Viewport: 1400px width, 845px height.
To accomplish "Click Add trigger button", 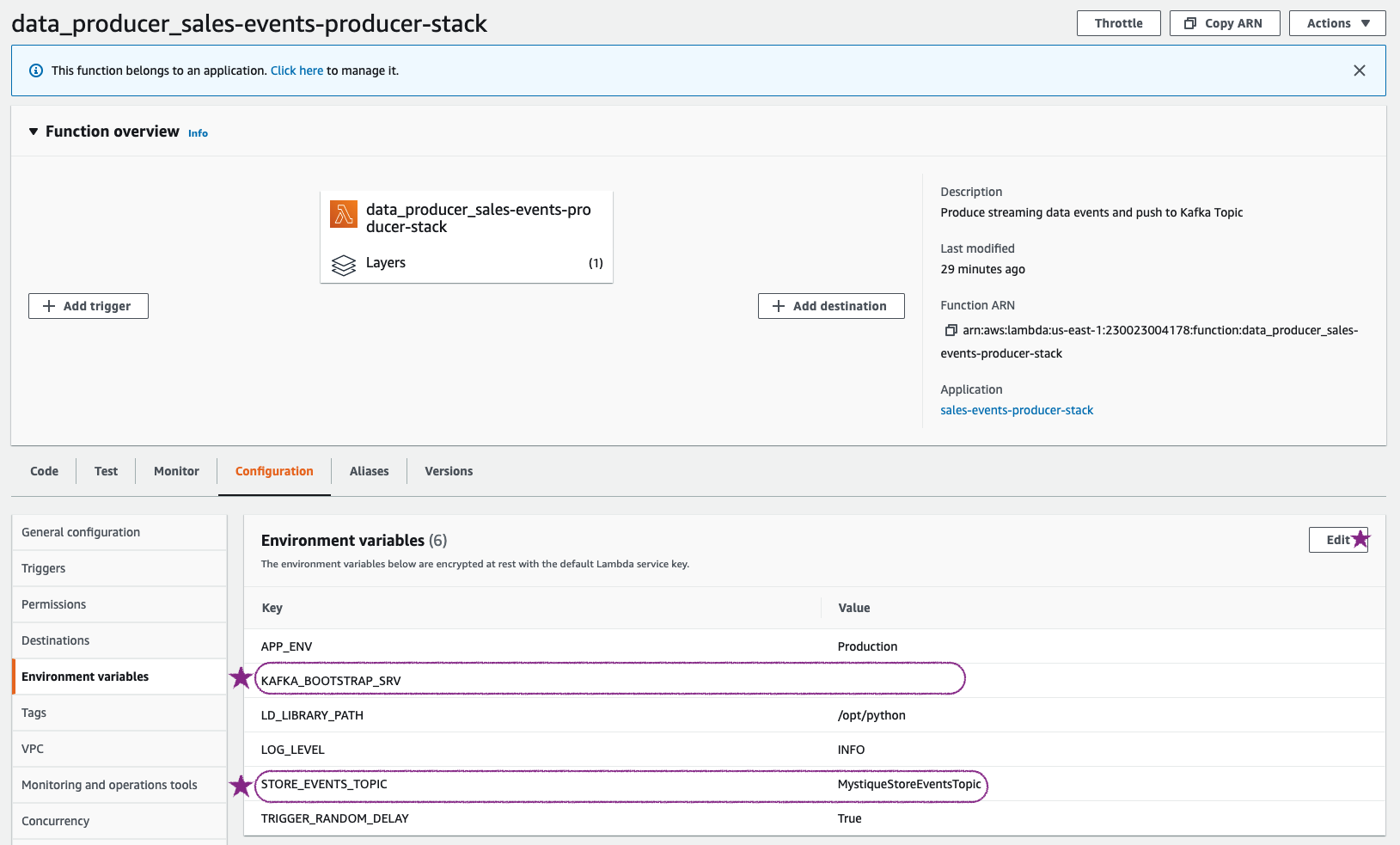I will tap(89, 306).
